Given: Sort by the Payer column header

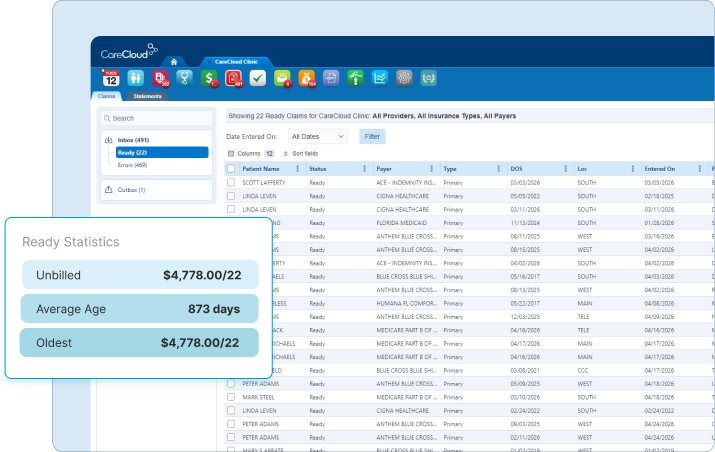Looking at the screenshot, I should click(384, 169).
